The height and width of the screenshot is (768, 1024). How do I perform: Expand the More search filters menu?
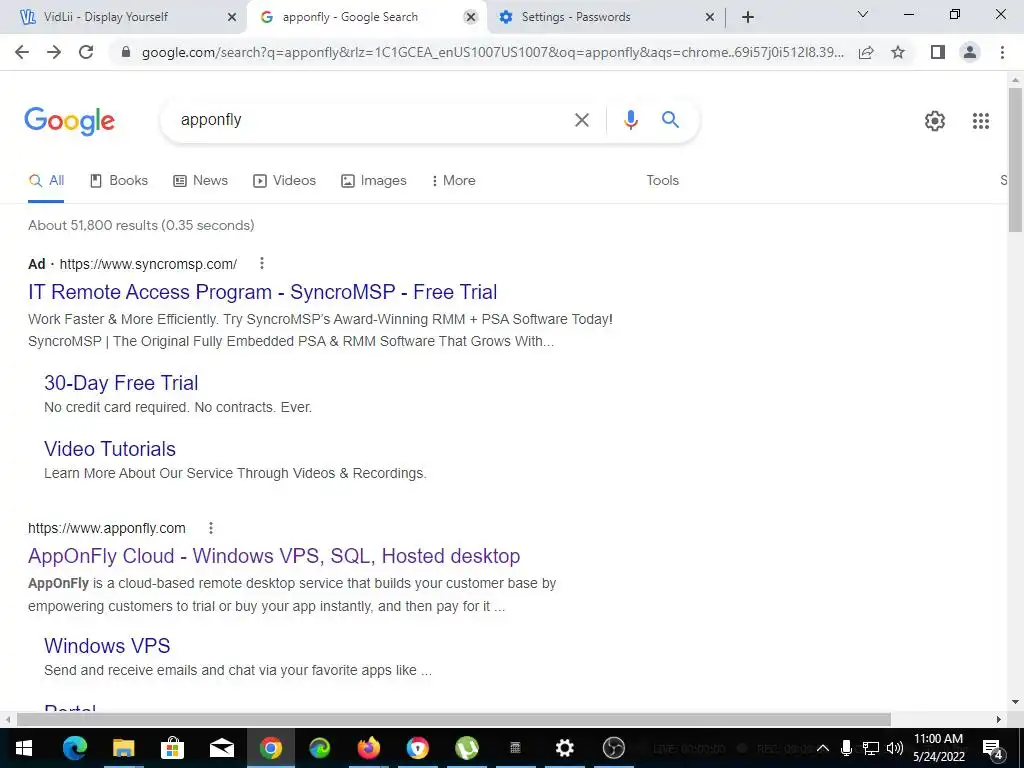453,181
